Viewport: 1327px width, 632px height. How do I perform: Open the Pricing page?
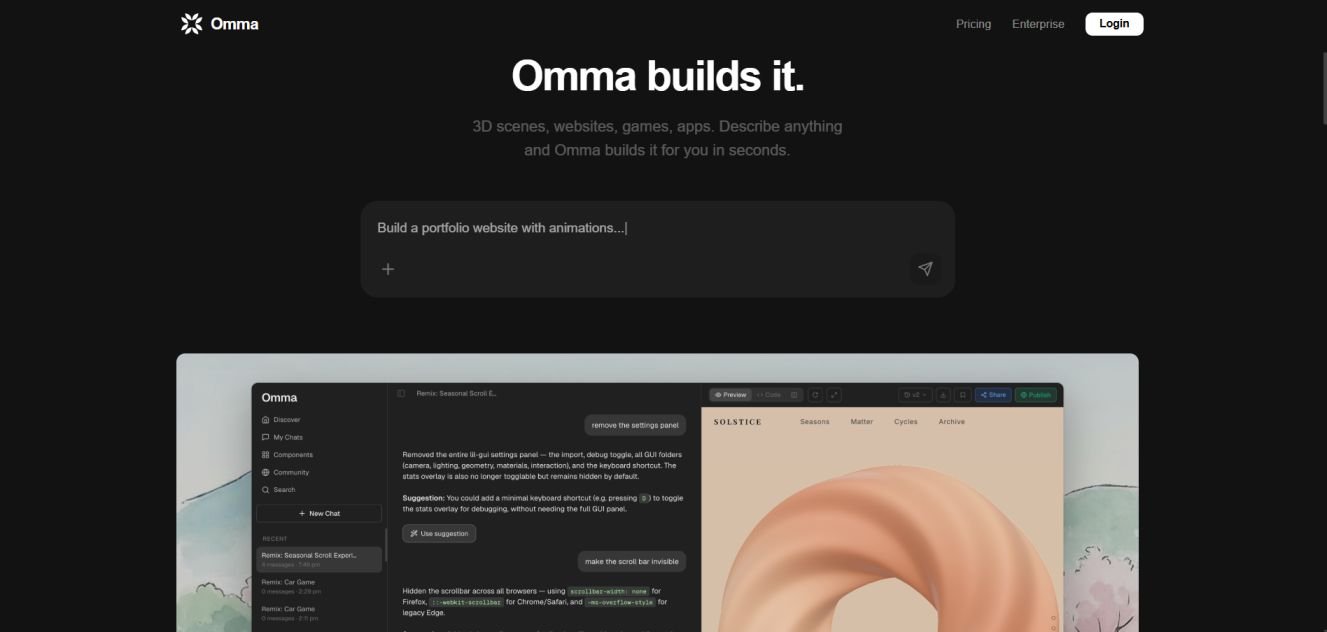pos(973,24)
